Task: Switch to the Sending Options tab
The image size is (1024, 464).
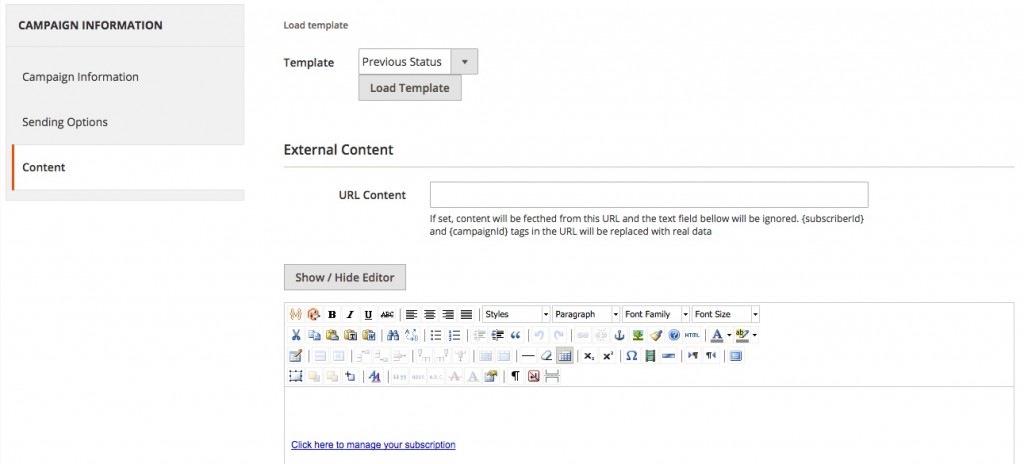Action: [x=65, y=122]
